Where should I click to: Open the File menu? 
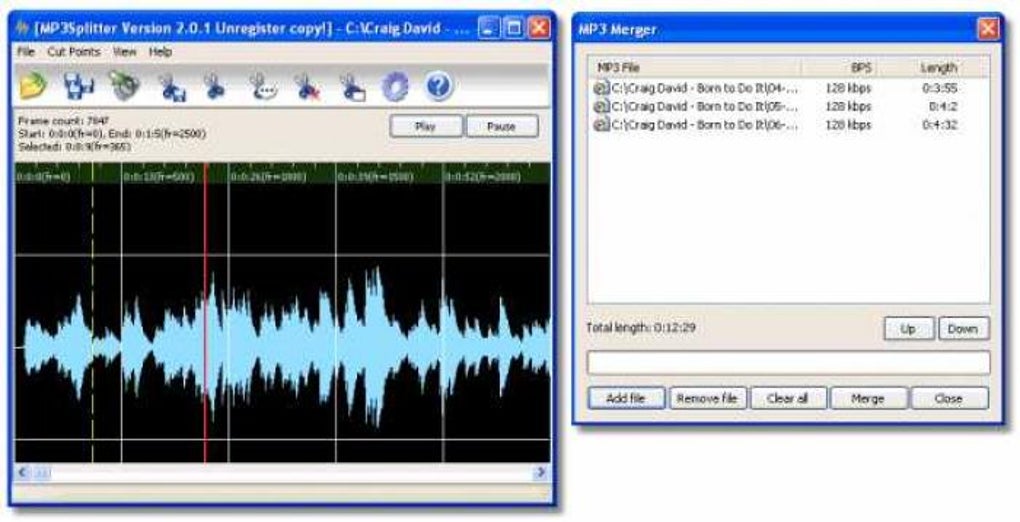tap(26, 51)
